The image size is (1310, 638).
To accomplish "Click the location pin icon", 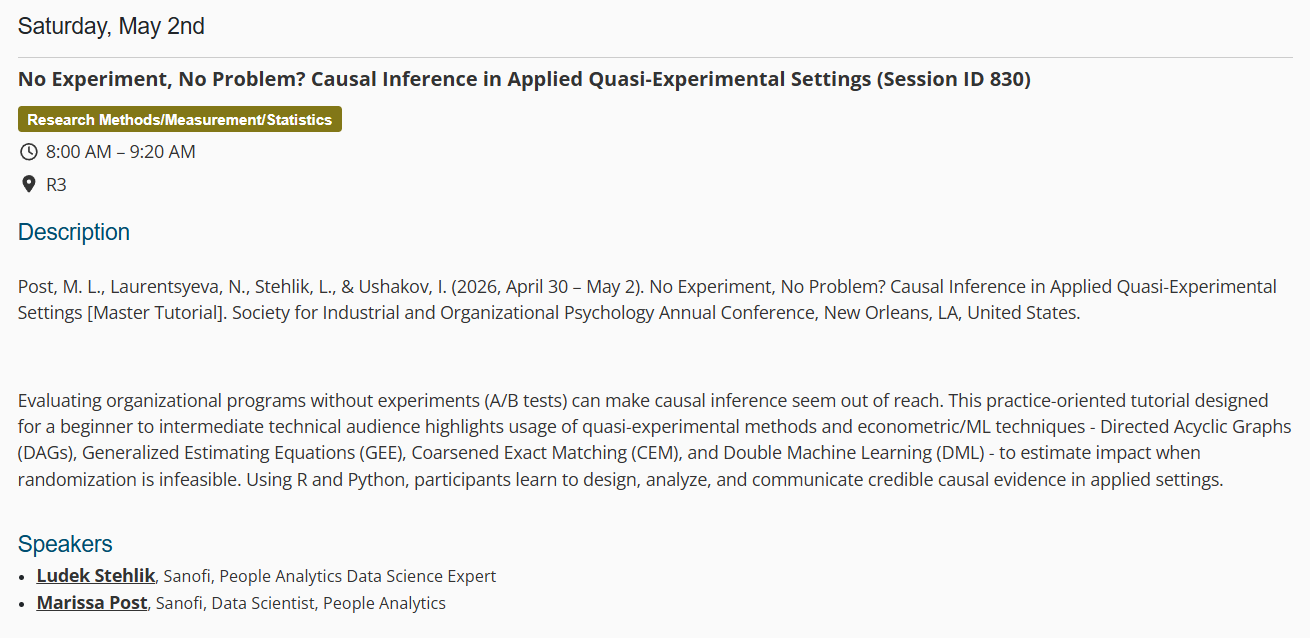I will click(29, 184).
